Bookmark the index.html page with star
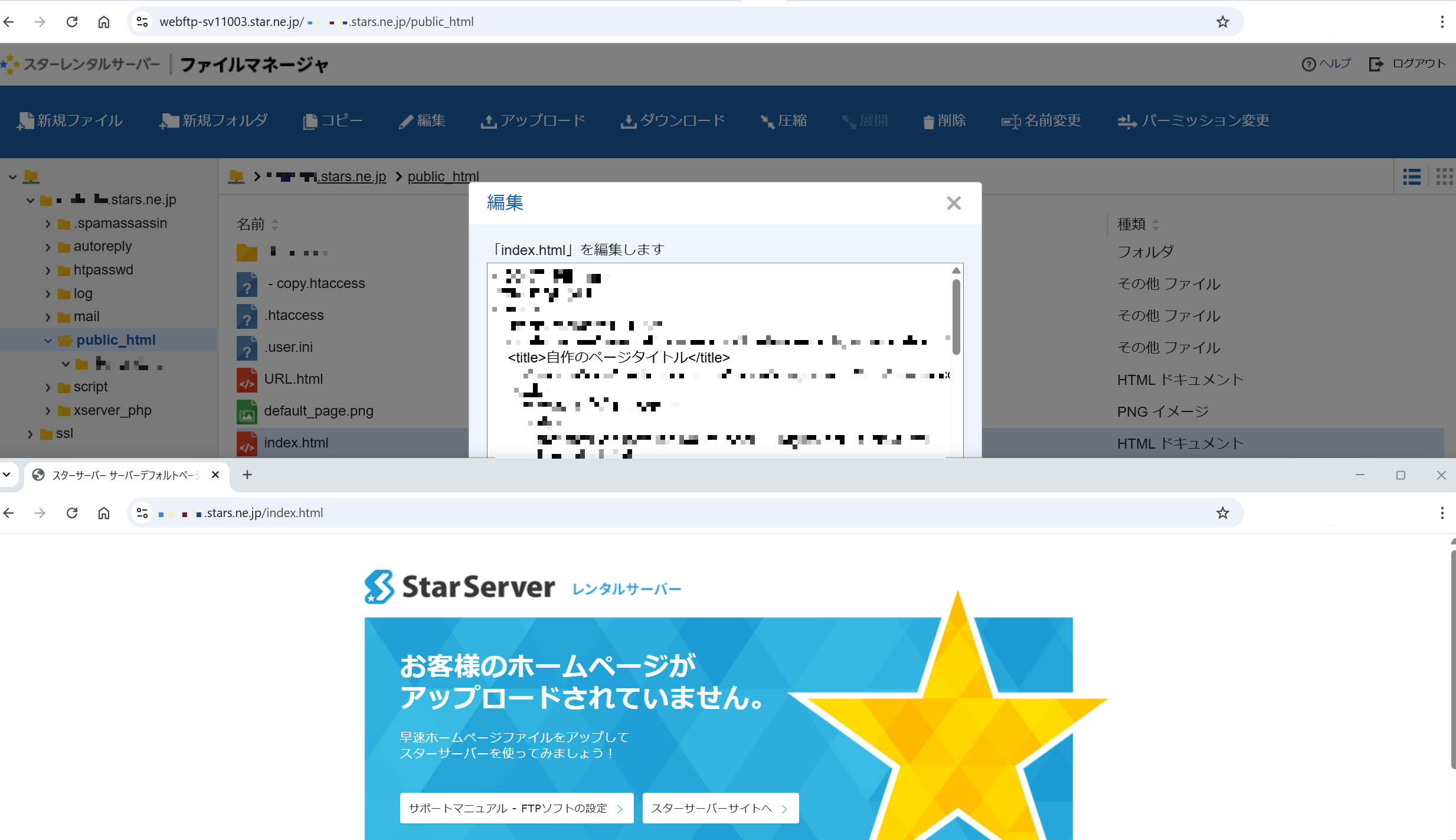Screen dimensions: 1456x840 pyautogui.click(x=1222, y=513)
